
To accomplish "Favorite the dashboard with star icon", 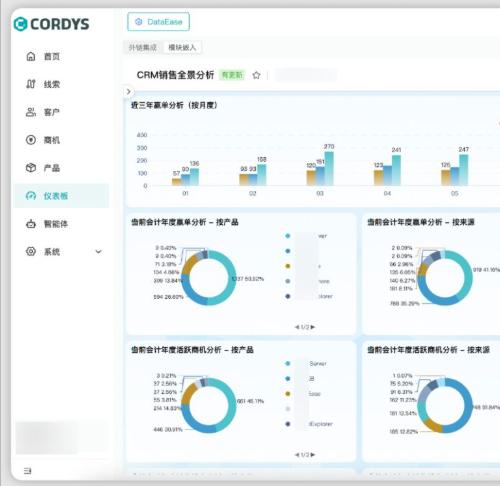I will [x=256, y=75].
